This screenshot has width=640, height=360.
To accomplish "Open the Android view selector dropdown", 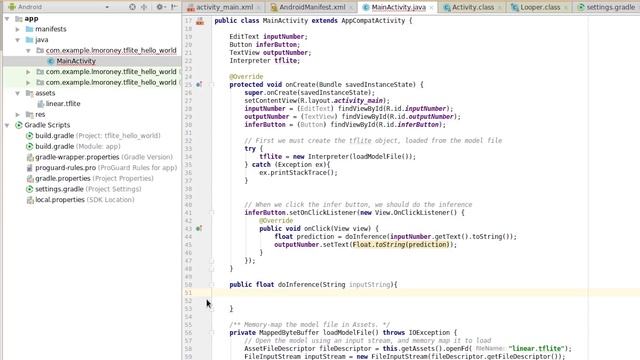I will (x=107, y=7).
